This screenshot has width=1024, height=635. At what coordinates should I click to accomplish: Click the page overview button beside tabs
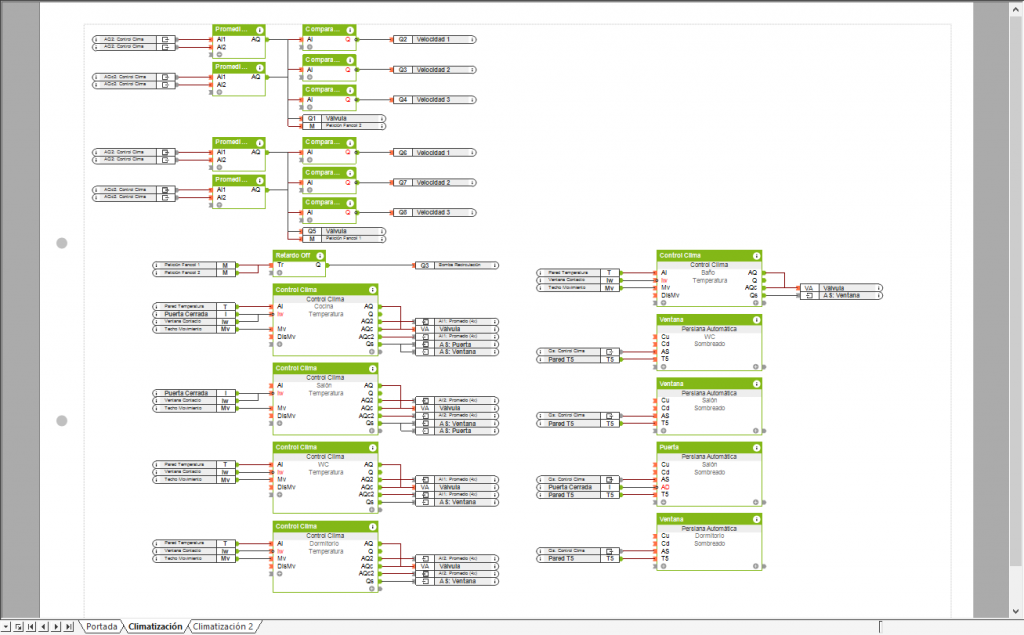(18, 627)
